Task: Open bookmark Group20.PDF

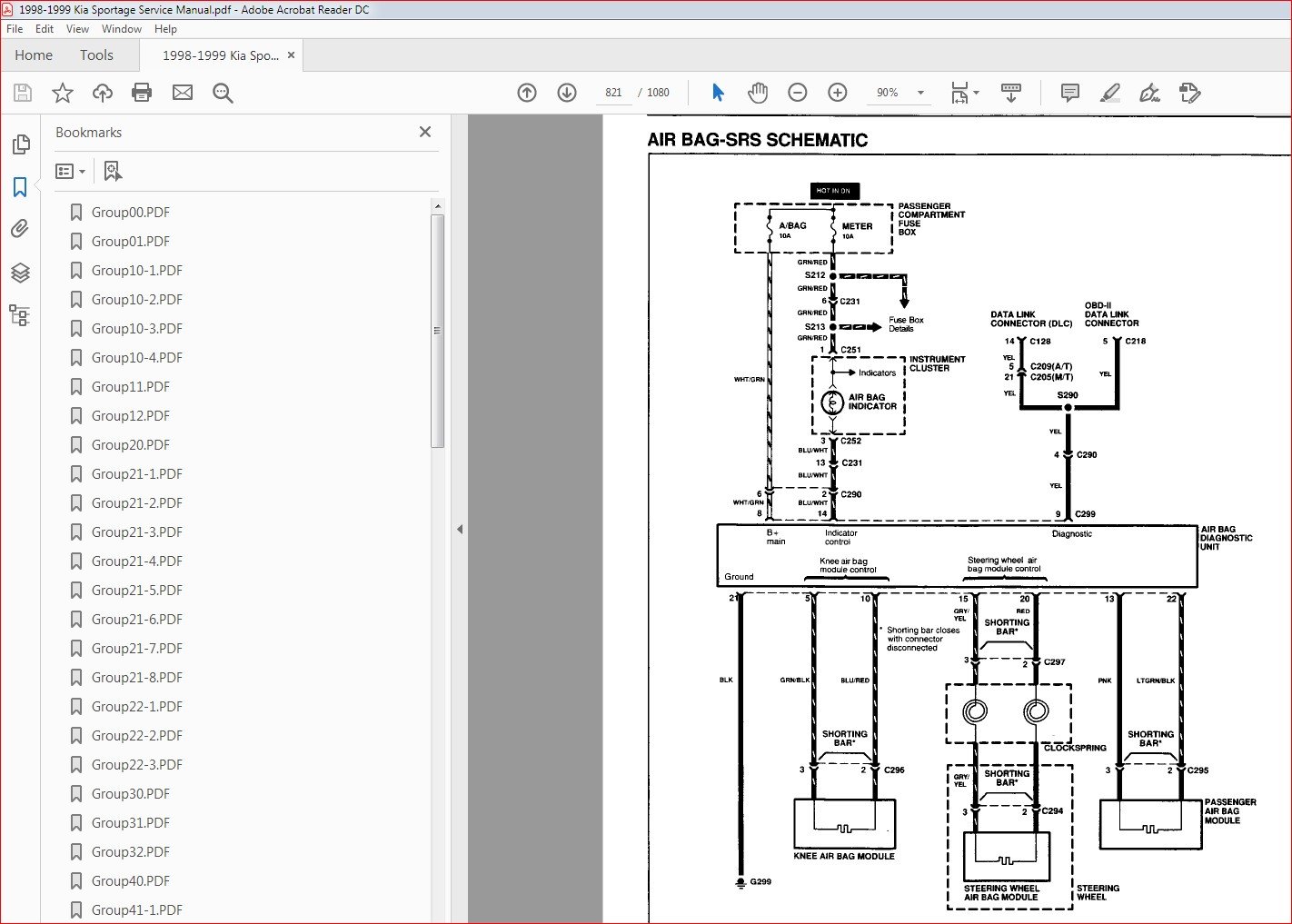Action: coord(131,445)
